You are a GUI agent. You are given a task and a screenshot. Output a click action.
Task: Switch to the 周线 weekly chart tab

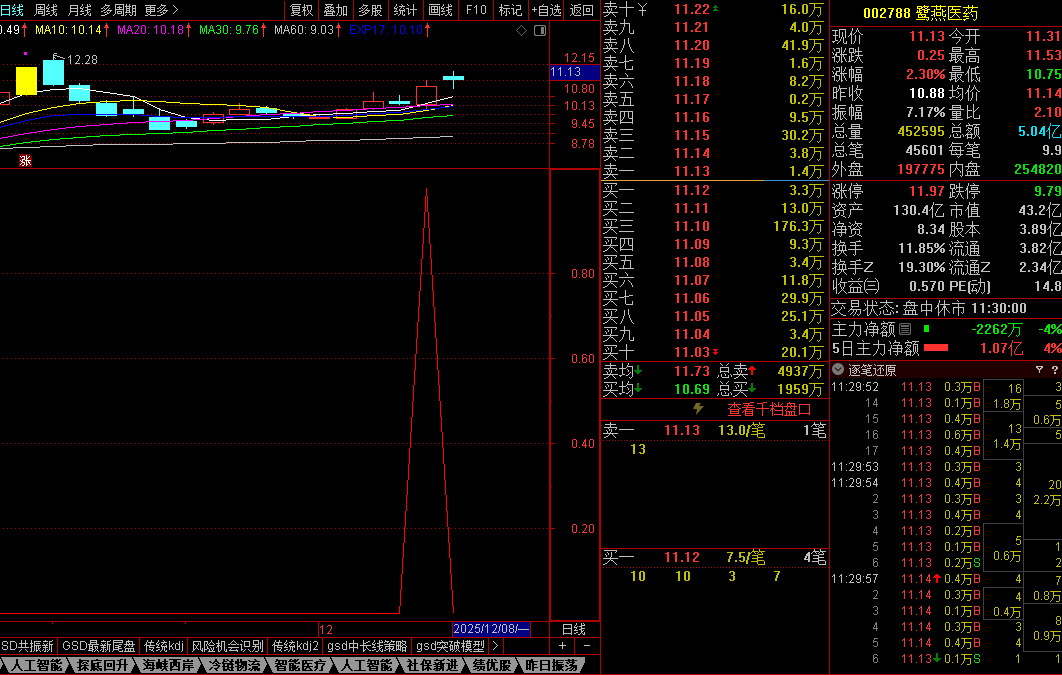[x=46, y=10]
